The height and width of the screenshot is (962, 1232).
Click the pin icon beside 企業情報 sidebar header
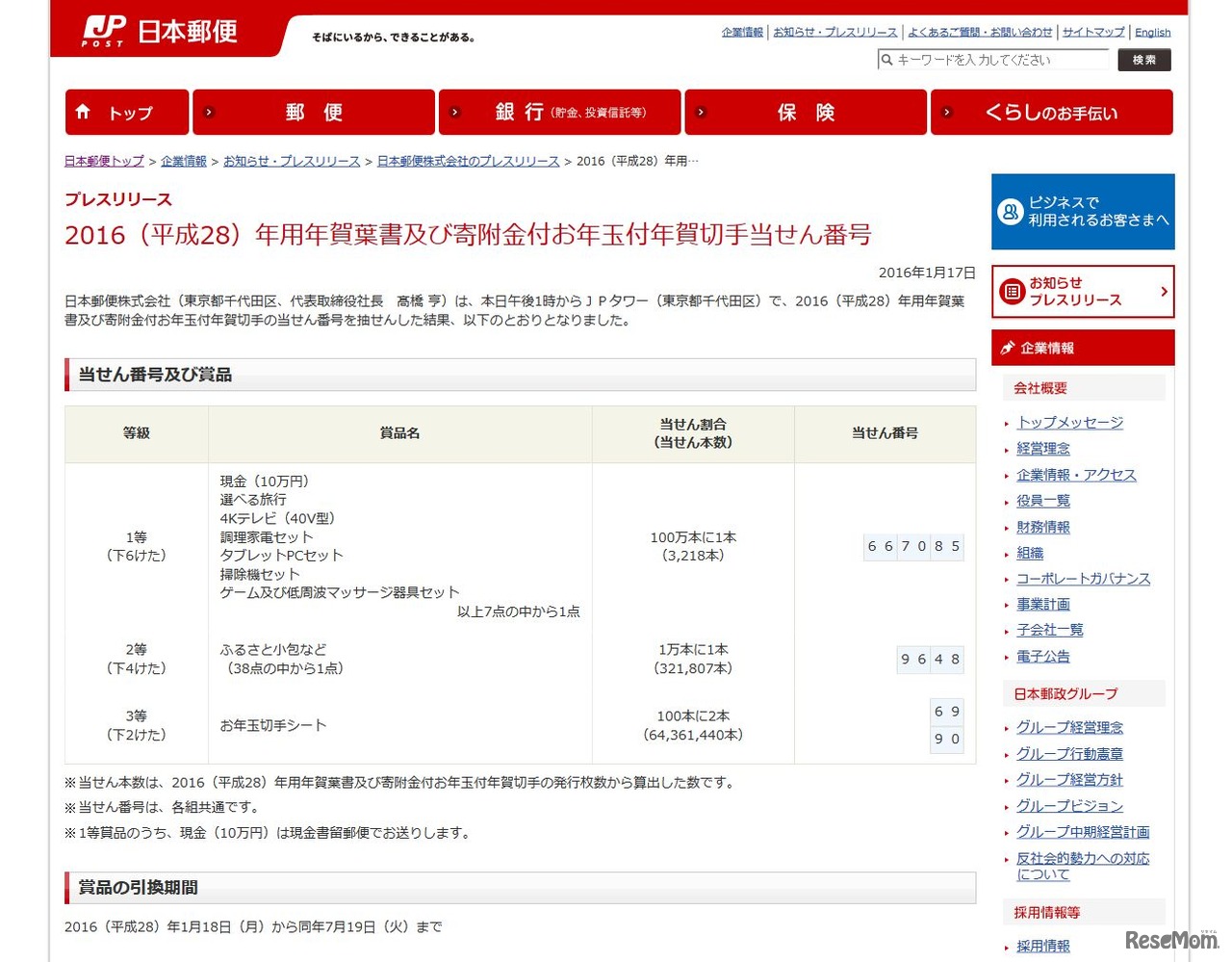(1007, 348)
